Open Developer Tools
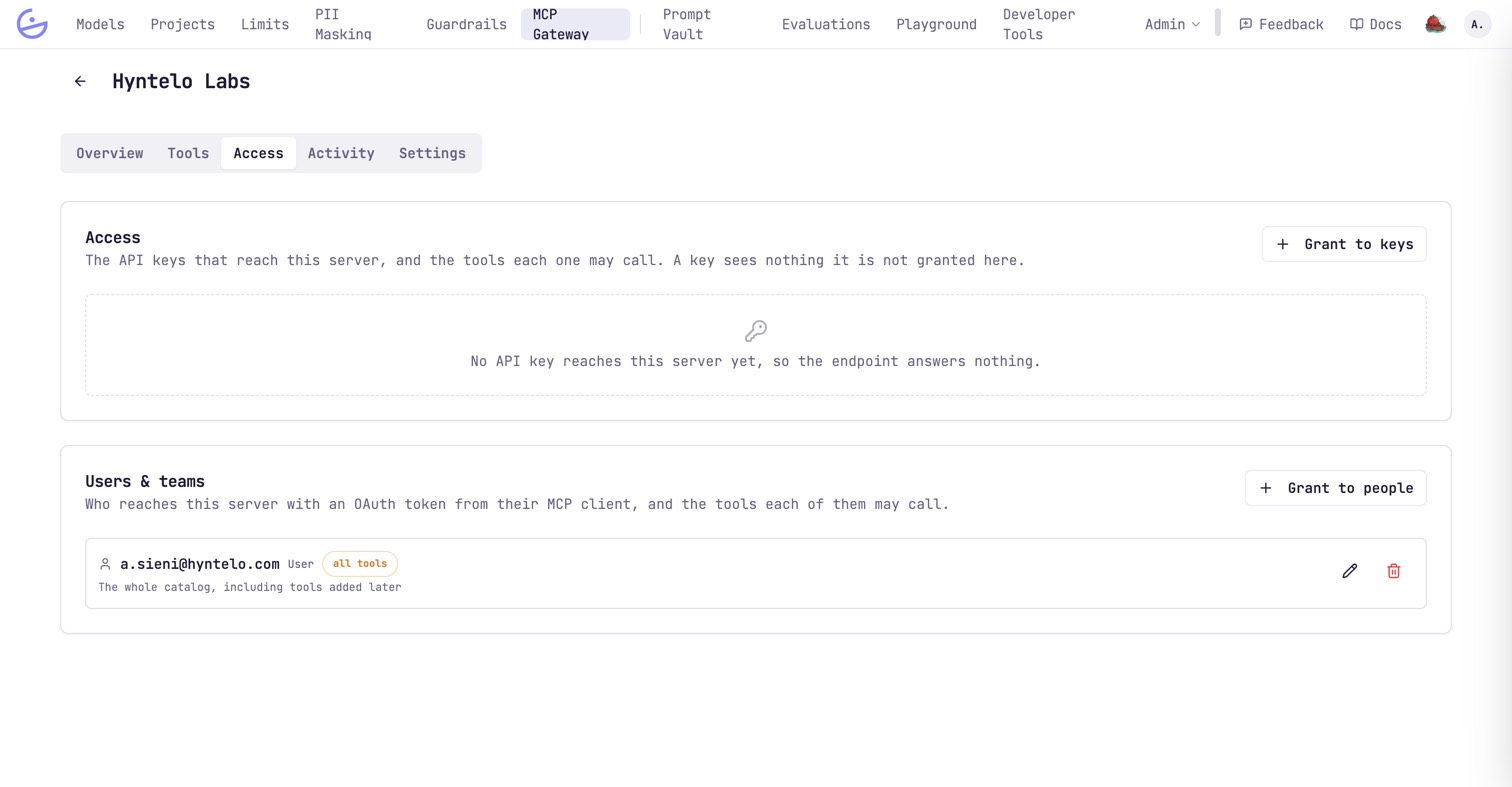1512x787 pixels. (1039, 24)
